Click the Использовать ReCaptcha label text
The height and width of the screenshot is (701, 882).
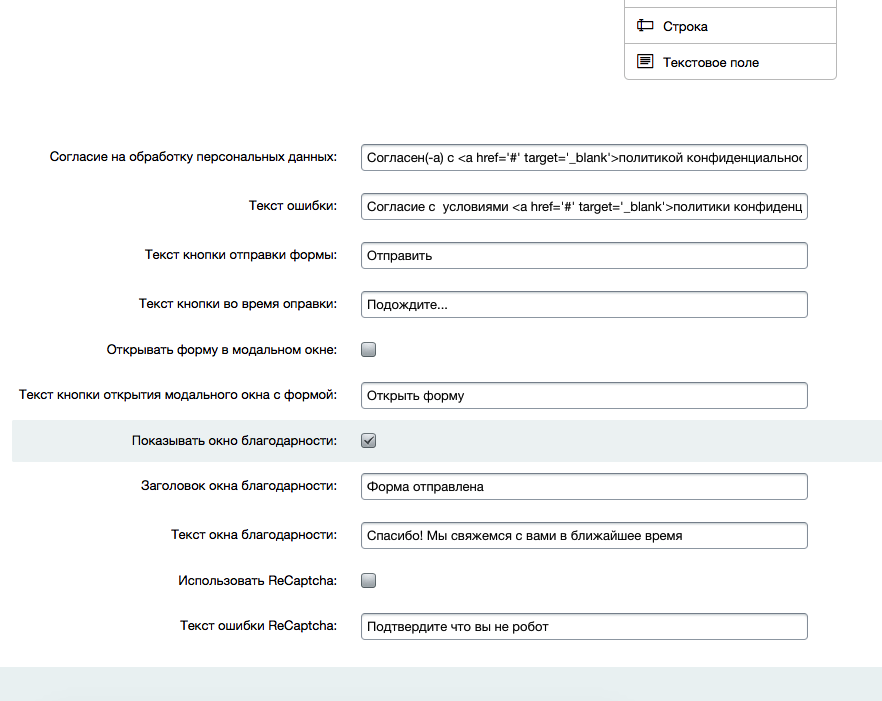click(257, 580)
